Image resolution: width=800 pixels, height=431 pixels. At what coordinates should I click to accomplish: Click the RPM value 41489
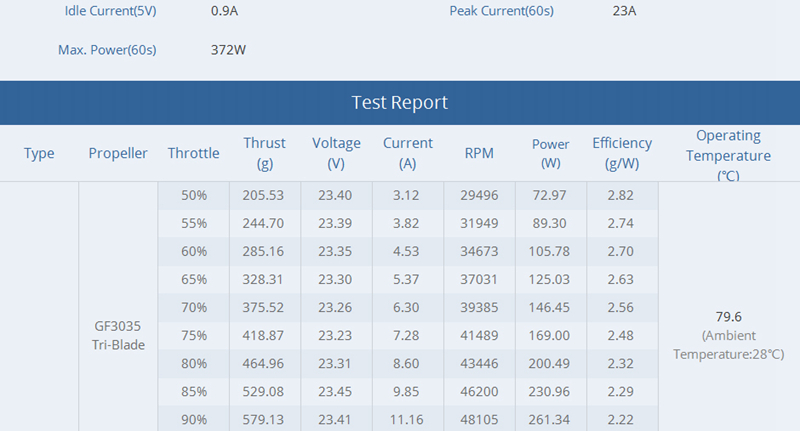479,334
